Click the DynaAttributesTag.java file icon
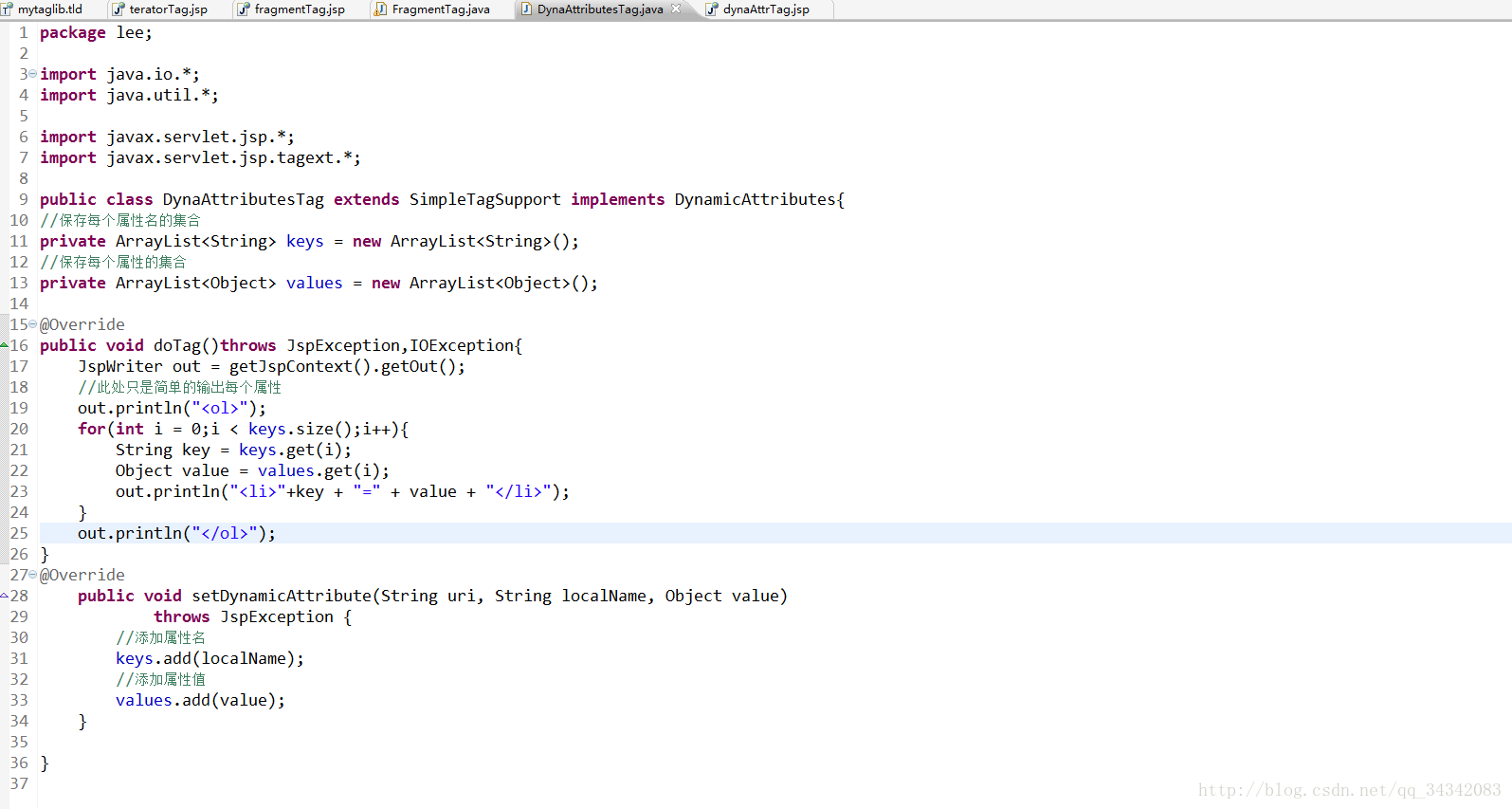 point(526,9)
